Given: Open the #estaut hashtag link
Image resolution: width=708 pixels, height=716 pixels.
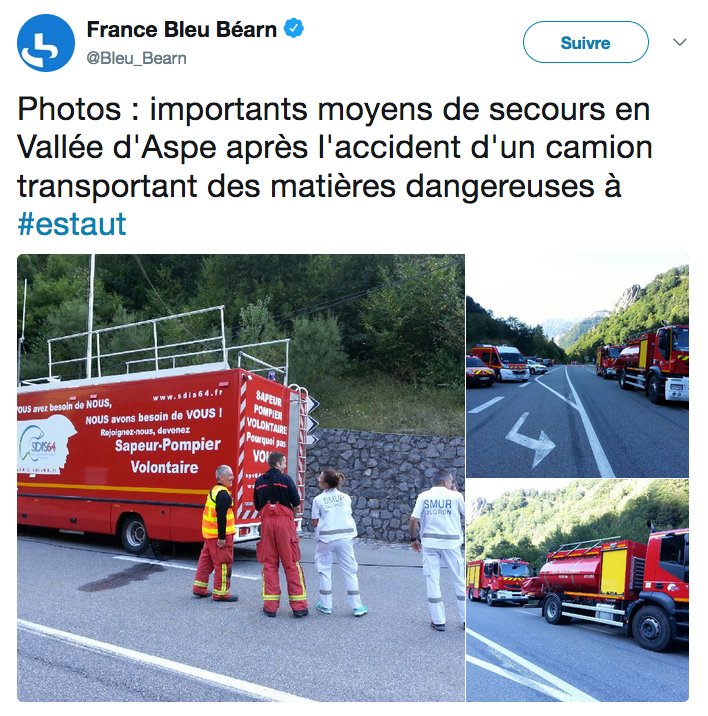Looking at the screenshot, I should point(72,224).
